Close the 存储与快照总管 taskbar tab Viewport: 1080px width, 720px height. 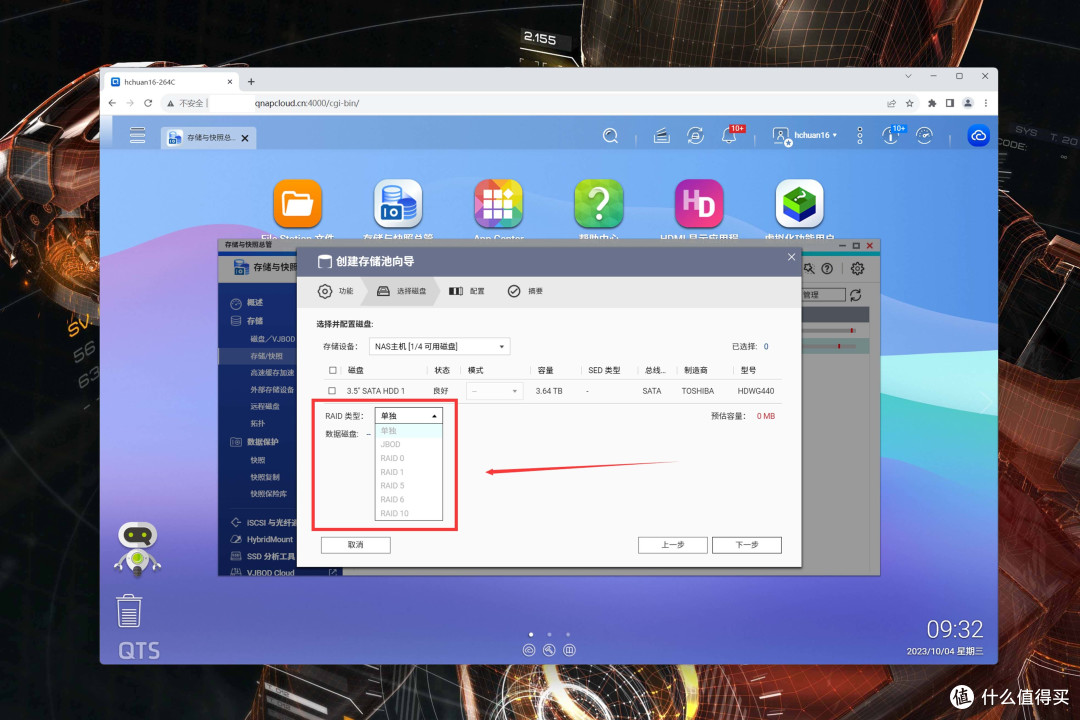(x=245, y=138)
